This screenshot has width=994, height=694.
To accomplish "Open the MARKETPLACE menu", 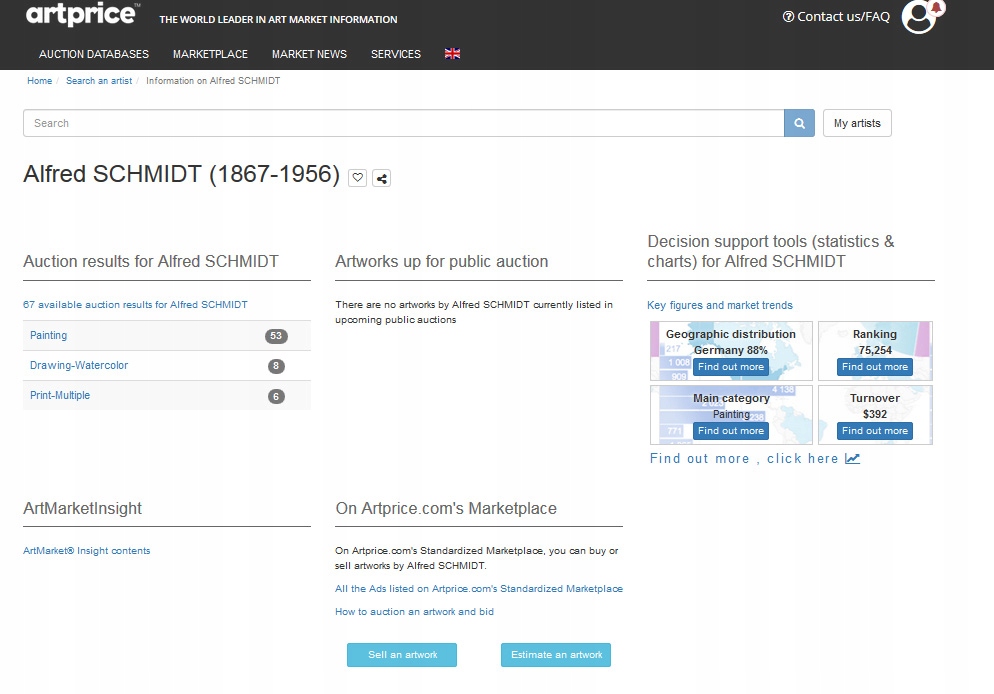I will pyautogui.click(x=210, y=54).
